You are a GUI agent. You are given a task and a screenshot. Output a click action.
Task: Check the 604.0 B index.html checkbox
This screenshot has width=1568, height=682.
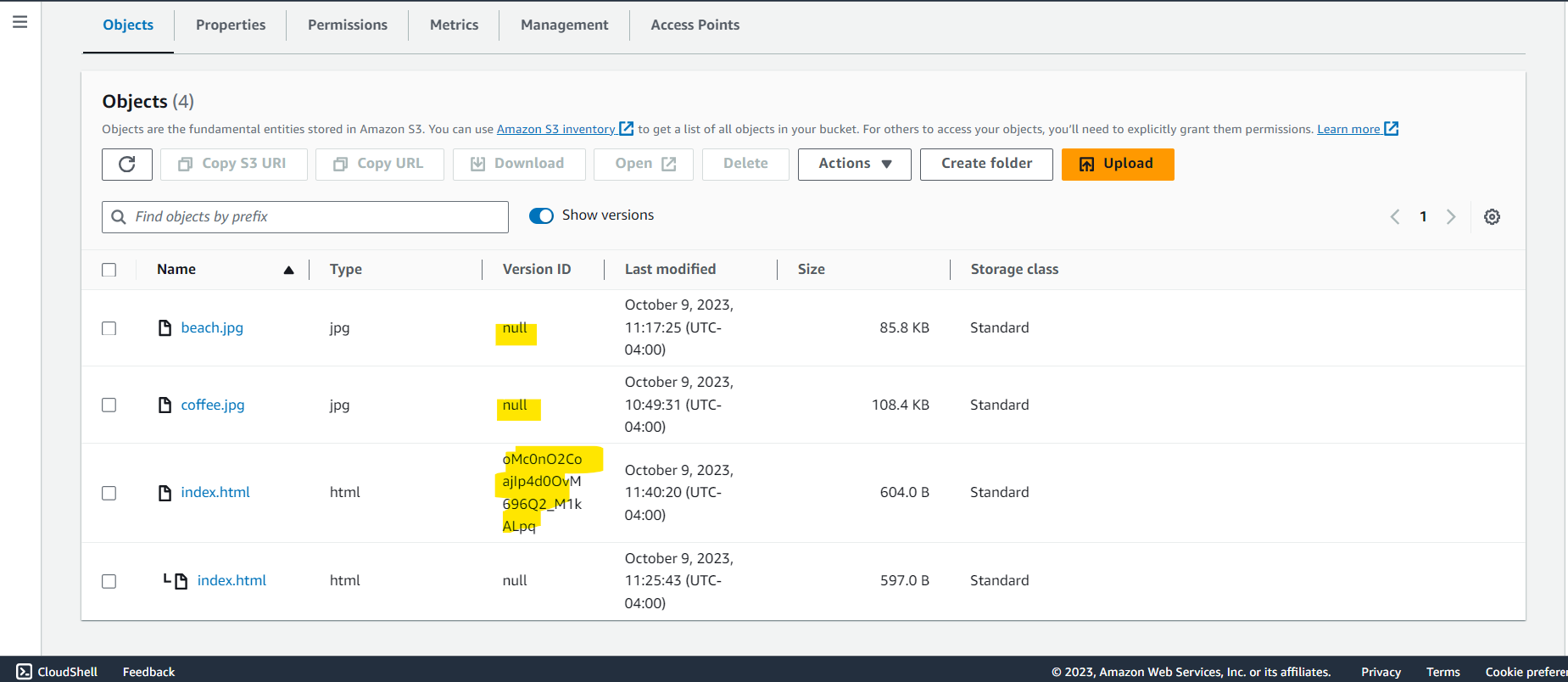click(109, 494)
